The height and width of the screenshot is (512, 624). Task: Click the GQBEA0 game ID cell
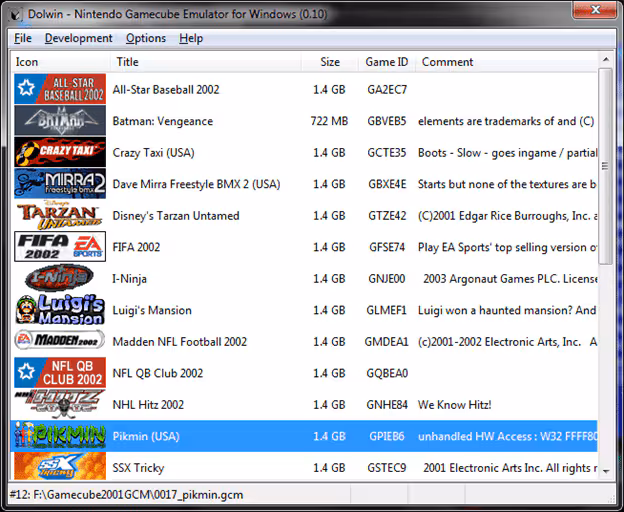tap(387, 373)
